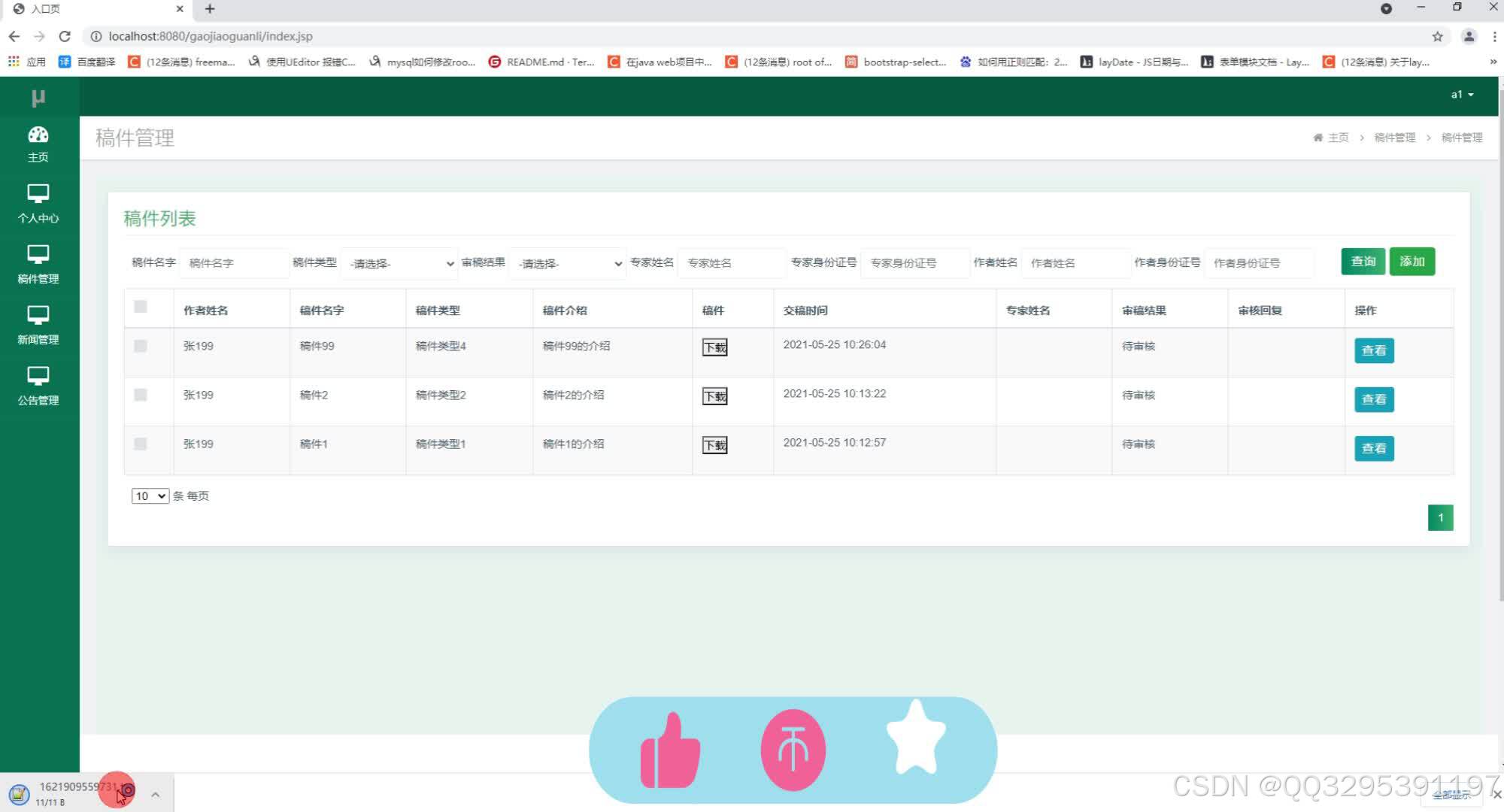The width and height of the screenshot is (1504, 812).
Task: Click the browser forward arrow
Action: (40, 36)
